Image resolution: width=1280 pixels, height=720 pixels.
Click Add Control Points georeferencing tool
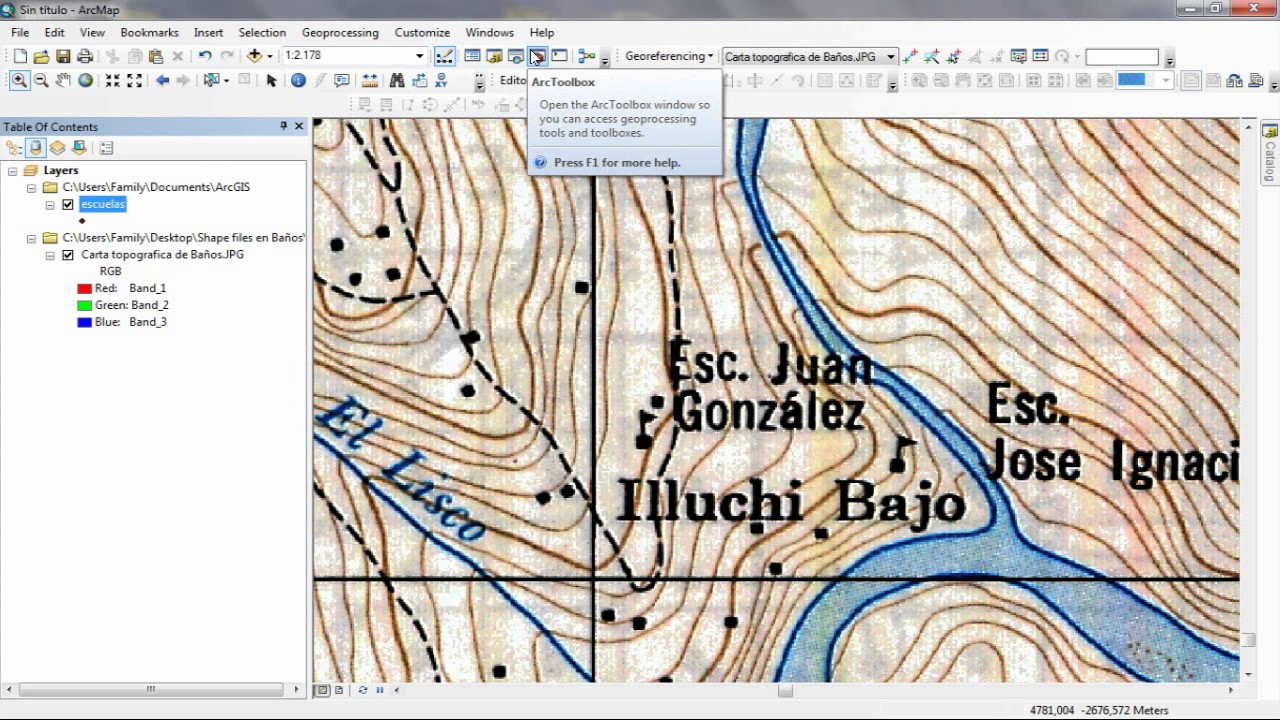909,56
